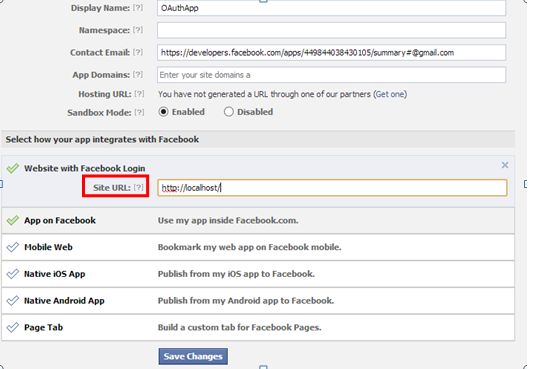Viewport: 542px width, 369px height.
Task: Follow the Get one hosting link
Action: (x=390, y=94)
